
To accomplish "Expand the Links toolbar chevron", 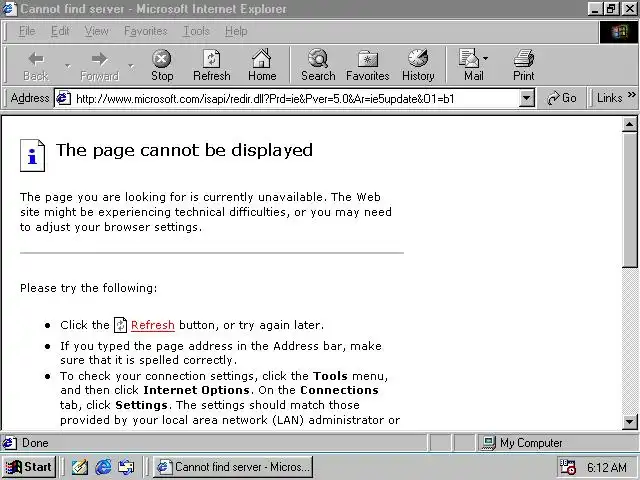I will 632,95.
